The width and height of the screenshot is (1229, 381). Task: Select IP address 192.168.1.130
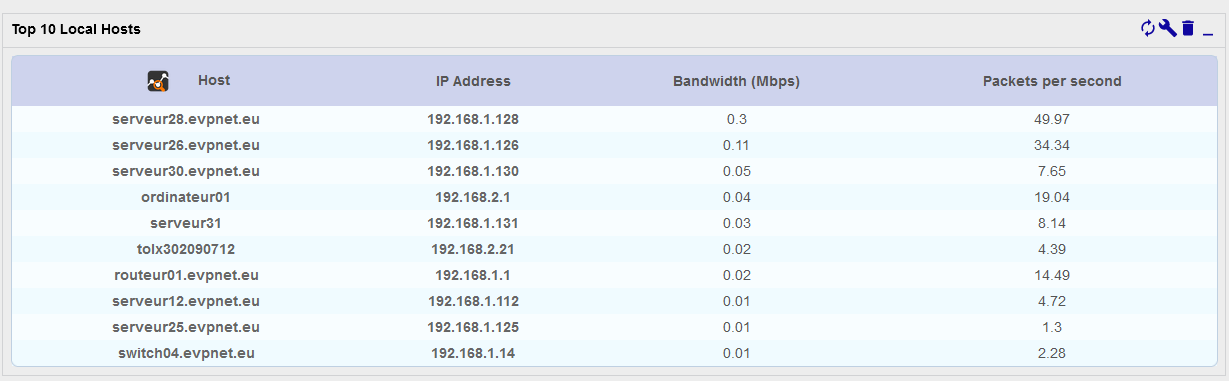473,171
